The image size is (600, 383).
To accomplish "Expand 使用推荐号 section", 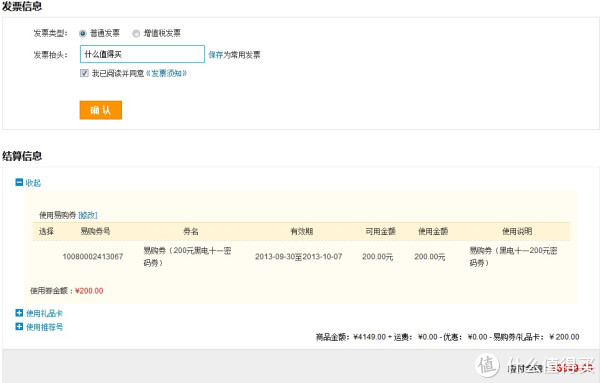I will point(39,327).
